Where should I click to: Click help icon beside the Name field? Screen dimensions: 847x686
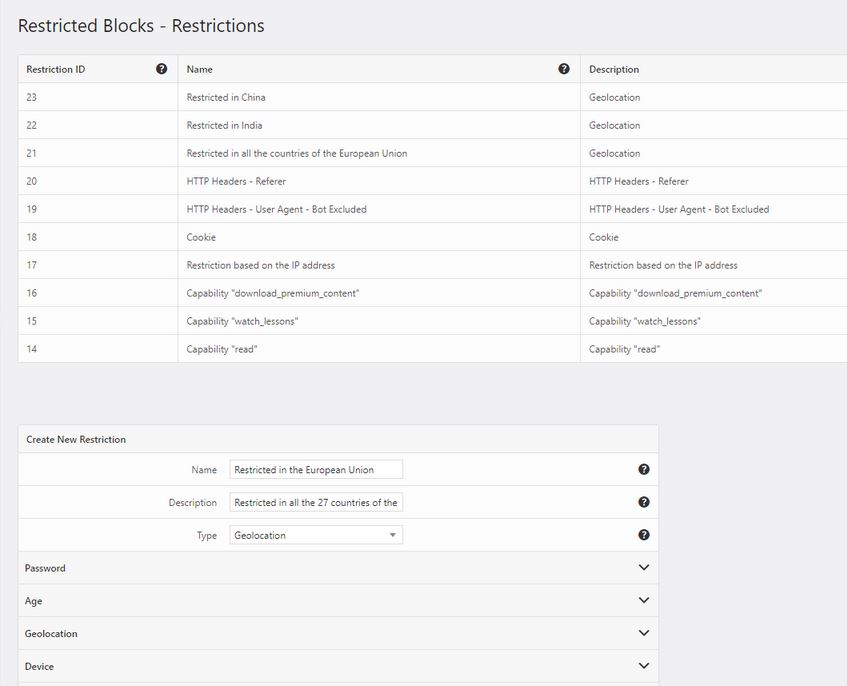(x=644, y=469)
